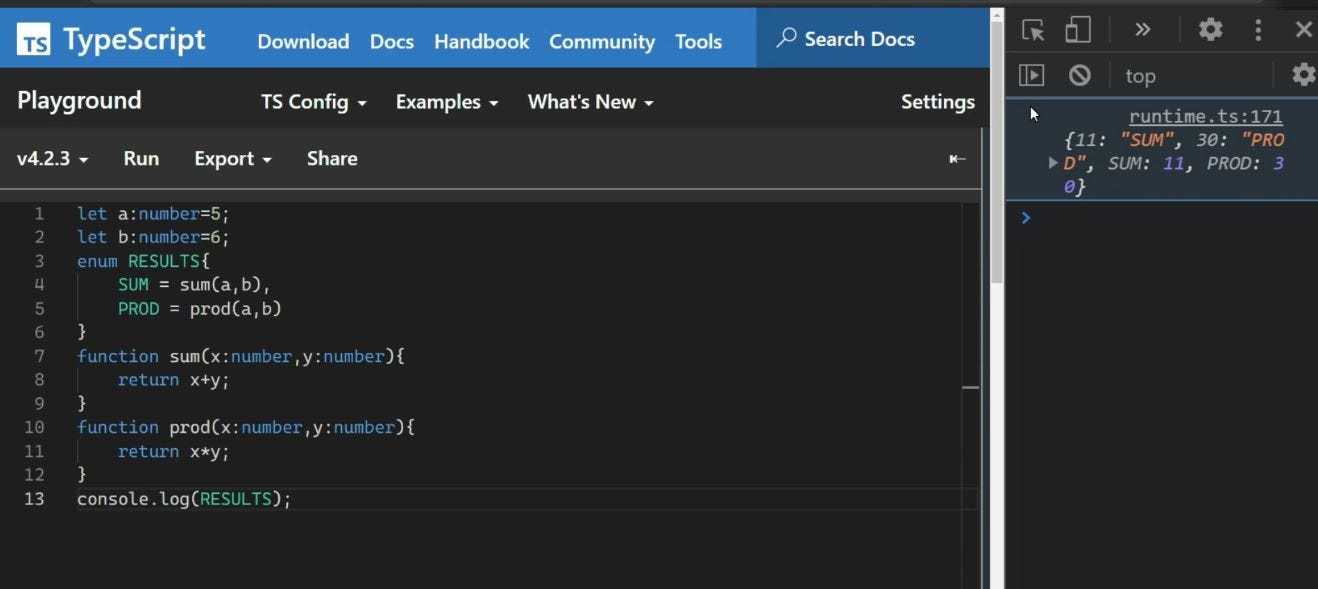Show more DevTools tabs chevron
The image size is (1318, 589).
coord(1142,30)
